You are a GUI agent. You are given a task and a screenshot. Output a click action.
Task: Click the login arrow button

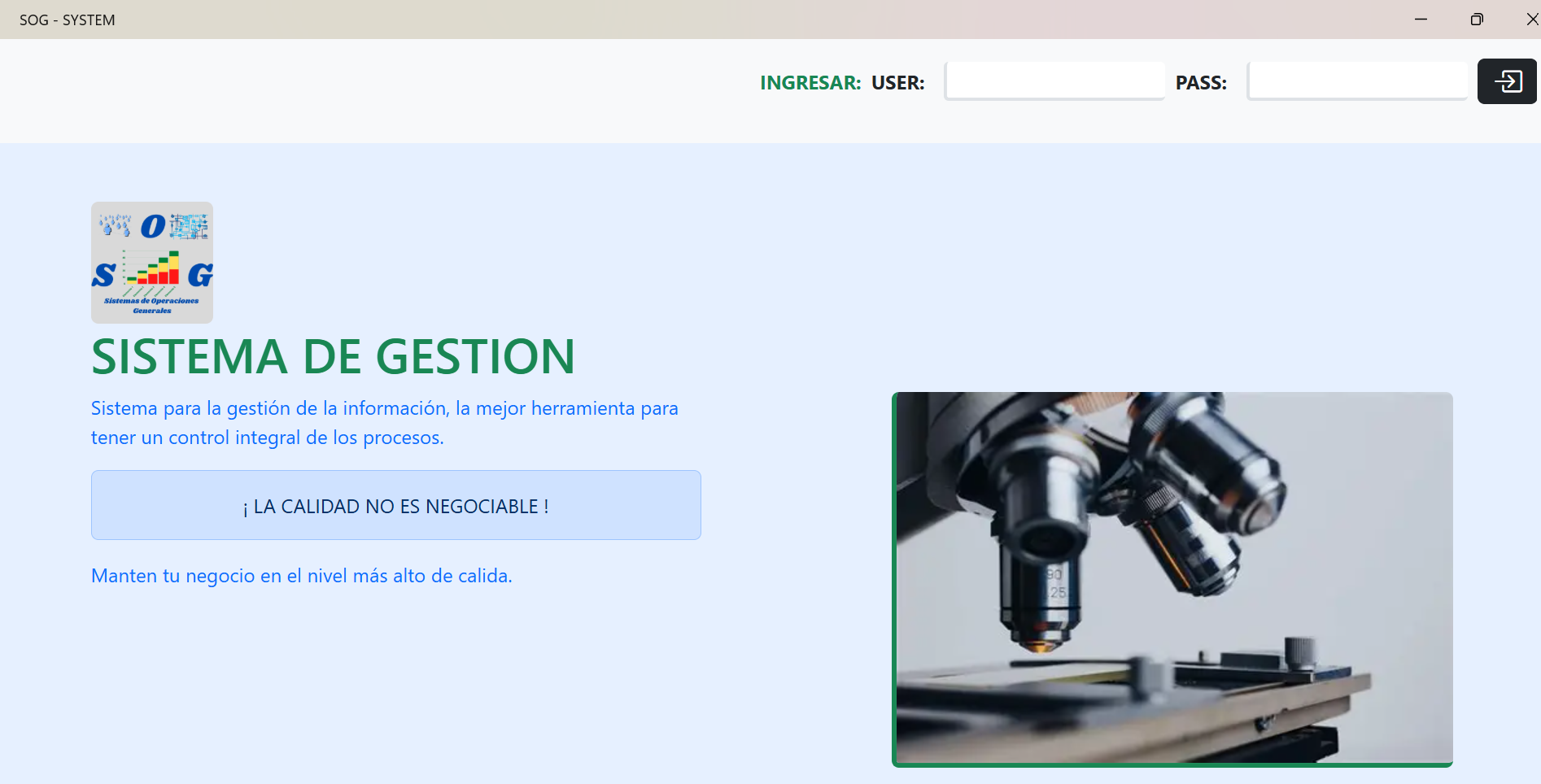pyautogui.click(x=1507, y=81)
